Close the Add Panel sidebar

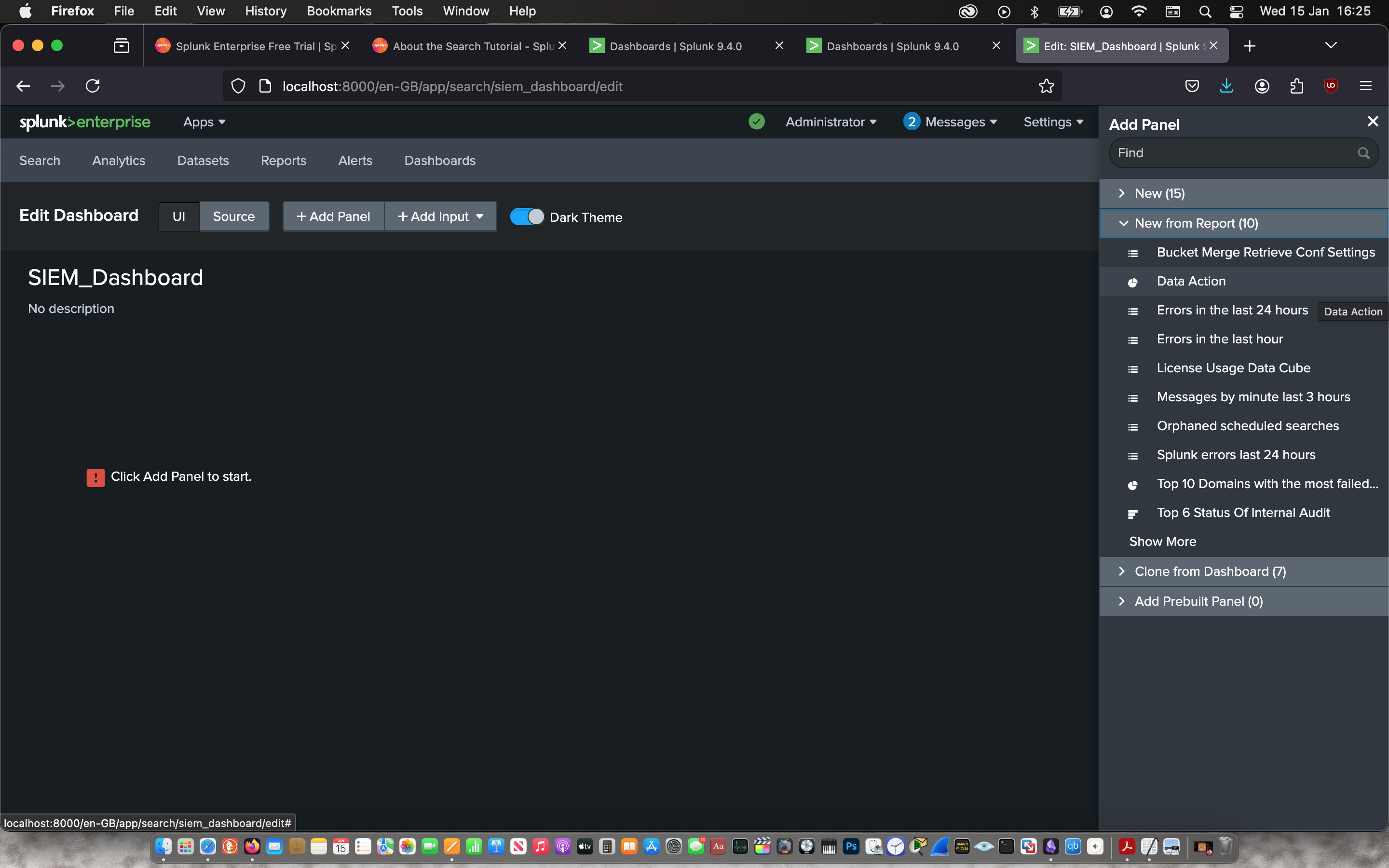pyautogui.click(x=1372, y=122)
